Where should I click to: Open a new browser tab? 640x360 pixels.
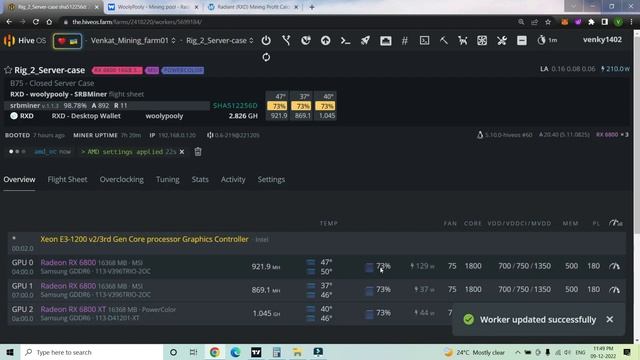pyautogui.click(x=312, y=7)
